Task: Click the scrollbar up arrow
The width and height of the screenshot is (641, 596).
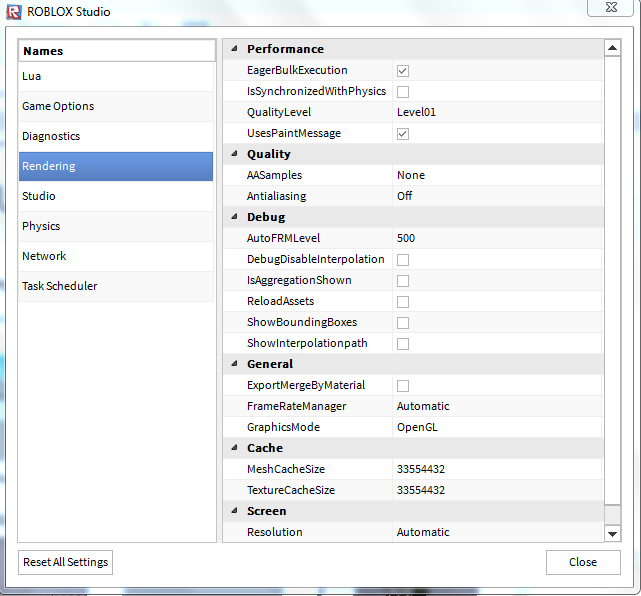Action: pyautogui.click(x=612, y=48)
